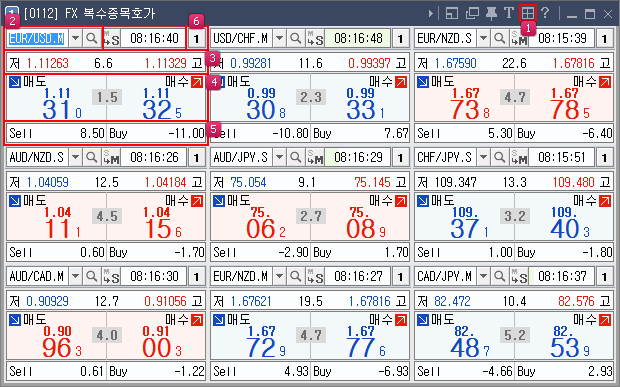This screenshot has height=387, width=620.
Task: Toggle M/S switch in the EUR/USD.M panel
Action: point(111,38)
